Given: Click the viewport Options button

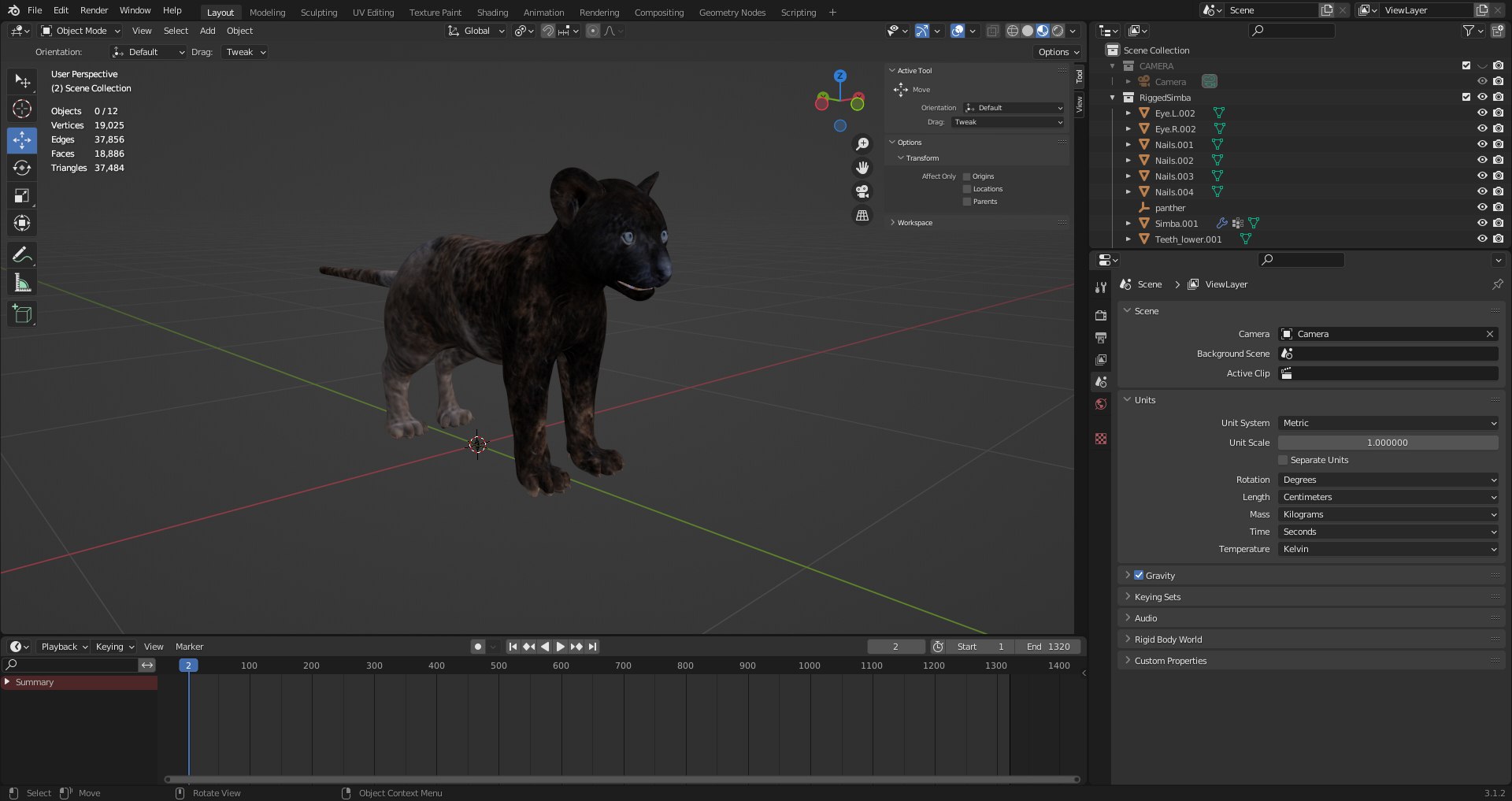Looking at the screenshot, I should click(x=1058, y=52).
